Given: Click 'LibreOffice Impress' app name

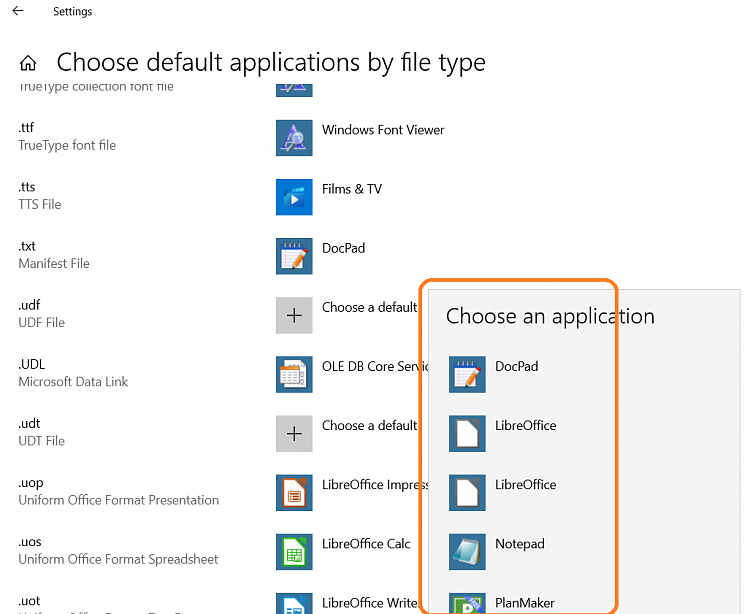Looking at the screenshot, I should pyautogui.click(x=375, y=484).
